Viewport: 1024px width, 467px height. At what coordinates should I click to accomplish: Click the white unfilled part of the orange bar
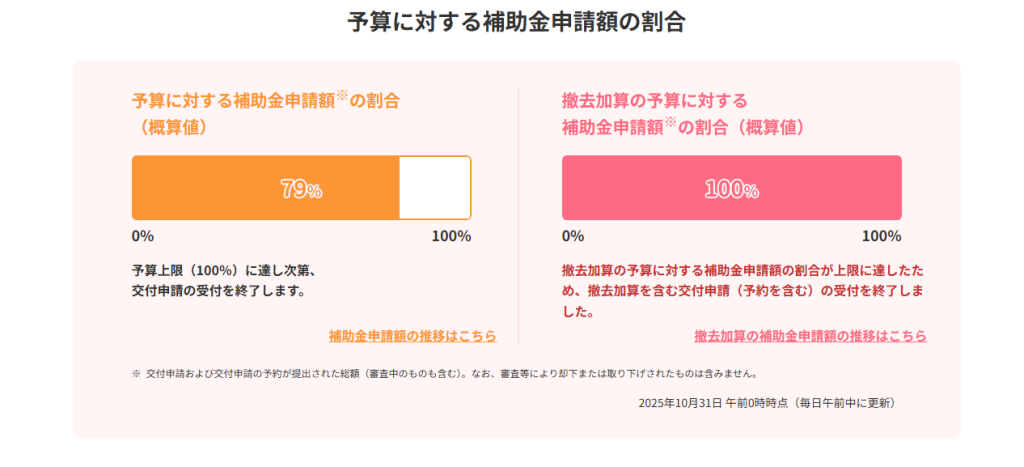[434, 188]
